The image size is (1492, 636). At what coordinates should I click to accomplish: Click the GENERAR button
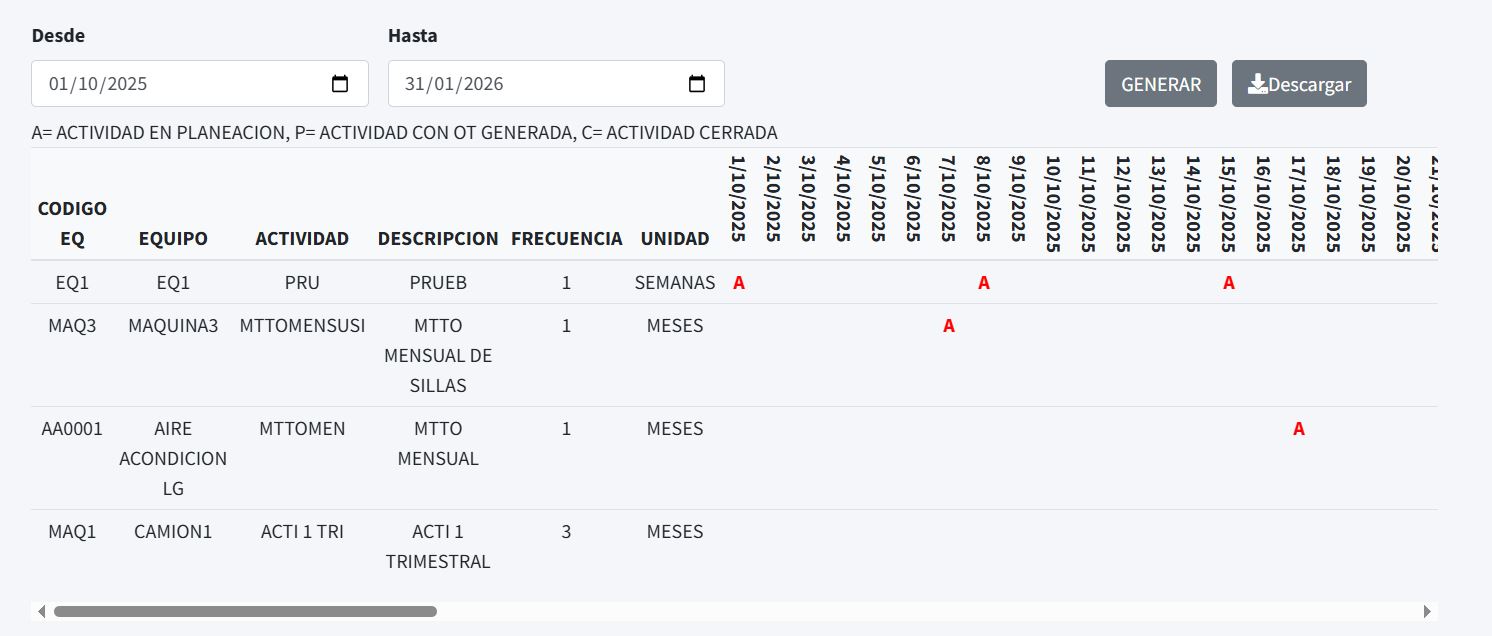(1161, 84)
